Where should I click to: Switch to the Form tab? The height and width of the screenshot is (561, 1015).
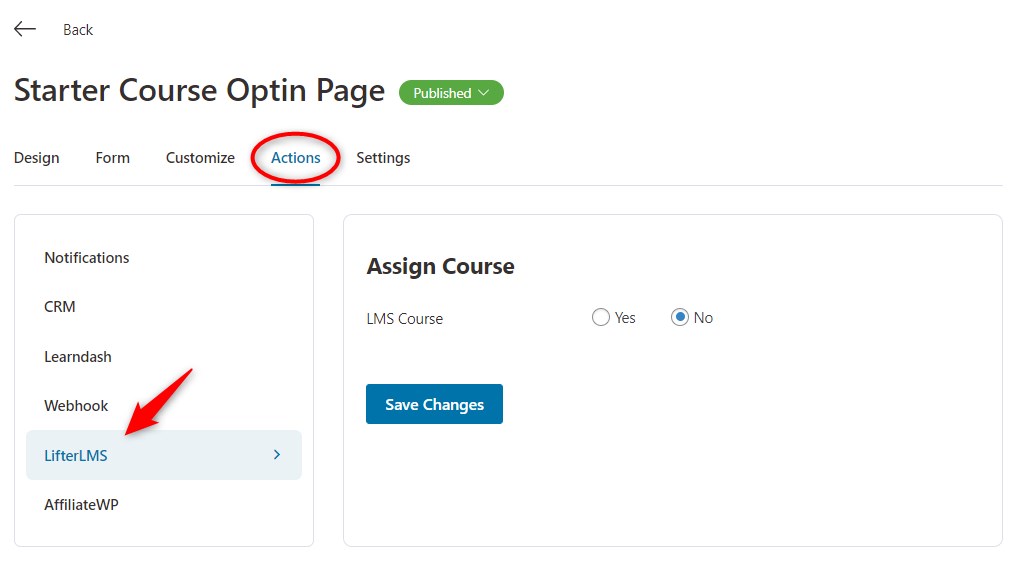(x=113, y=158)
